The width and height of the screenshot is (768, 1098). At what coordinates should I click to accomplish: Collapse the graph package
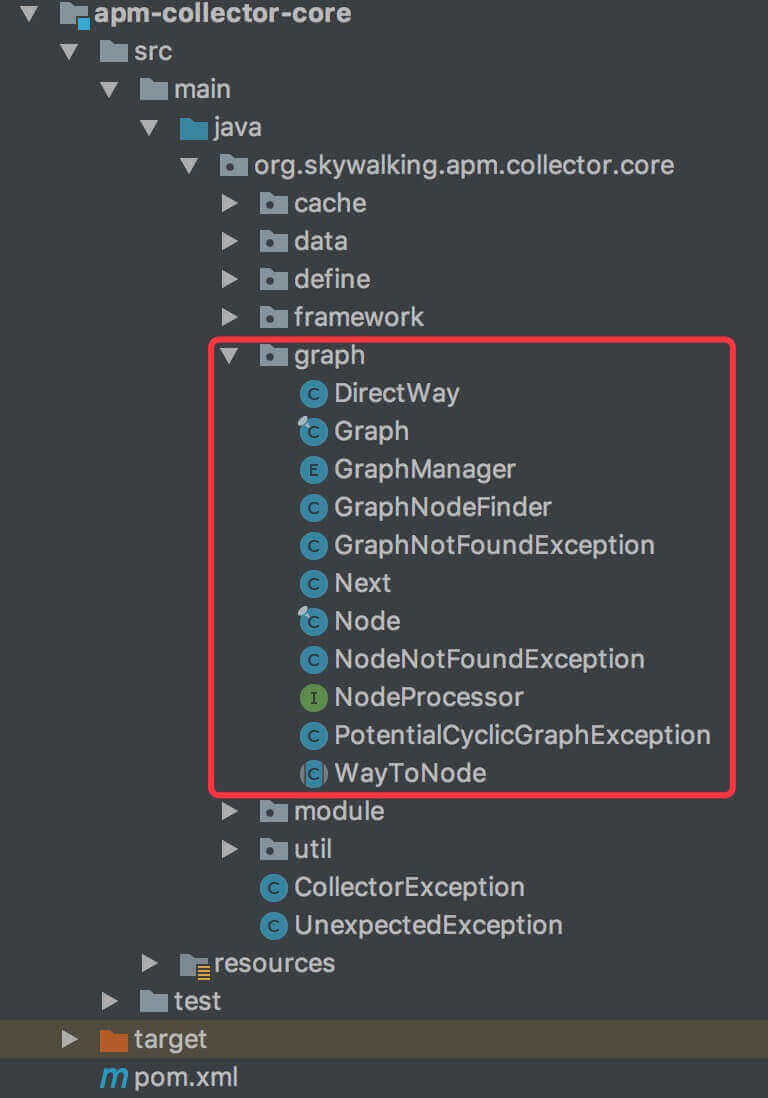point(230,355)
